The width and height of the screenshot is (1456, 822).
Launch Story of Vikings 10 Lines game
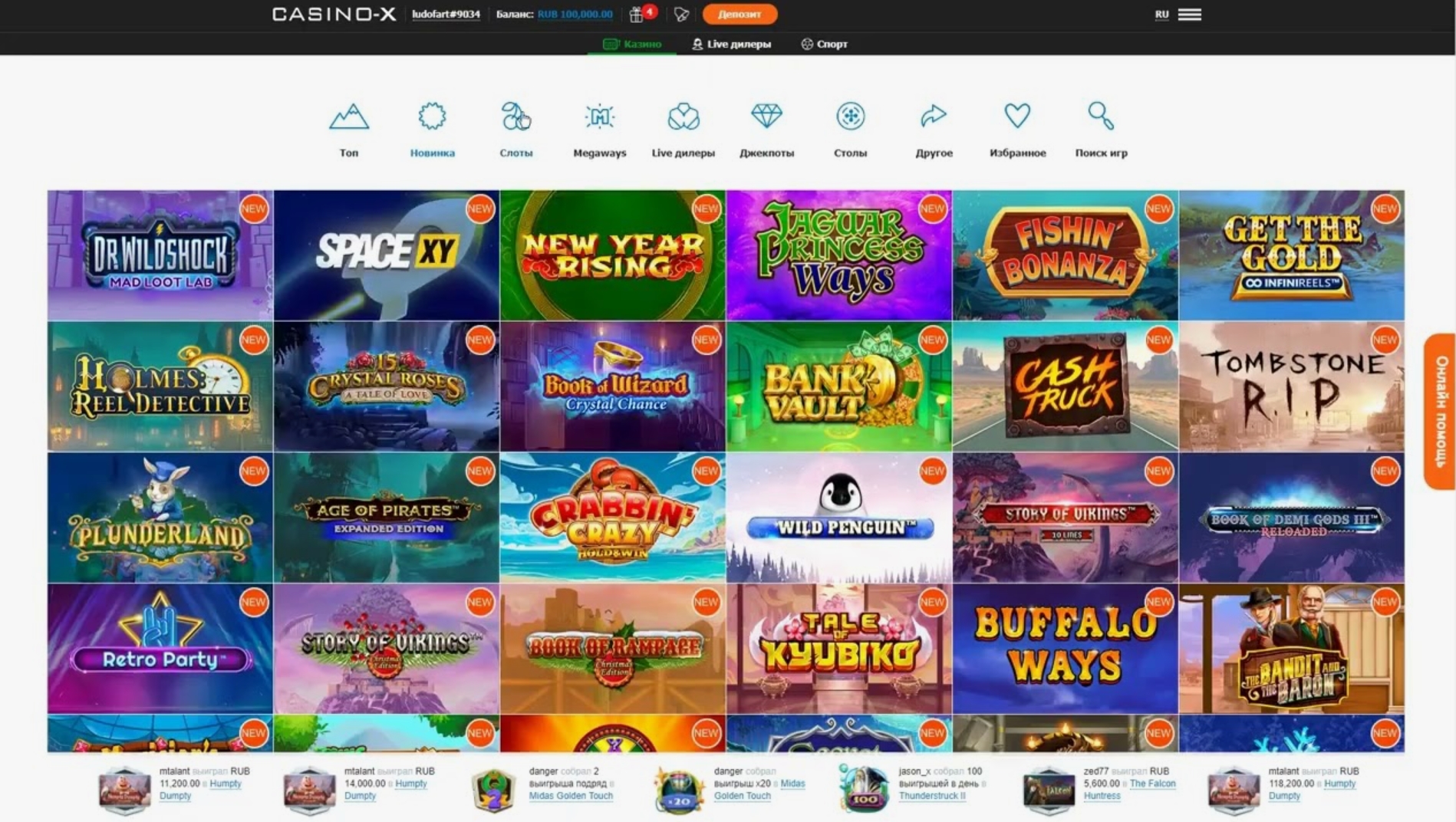click(1066, 518)
